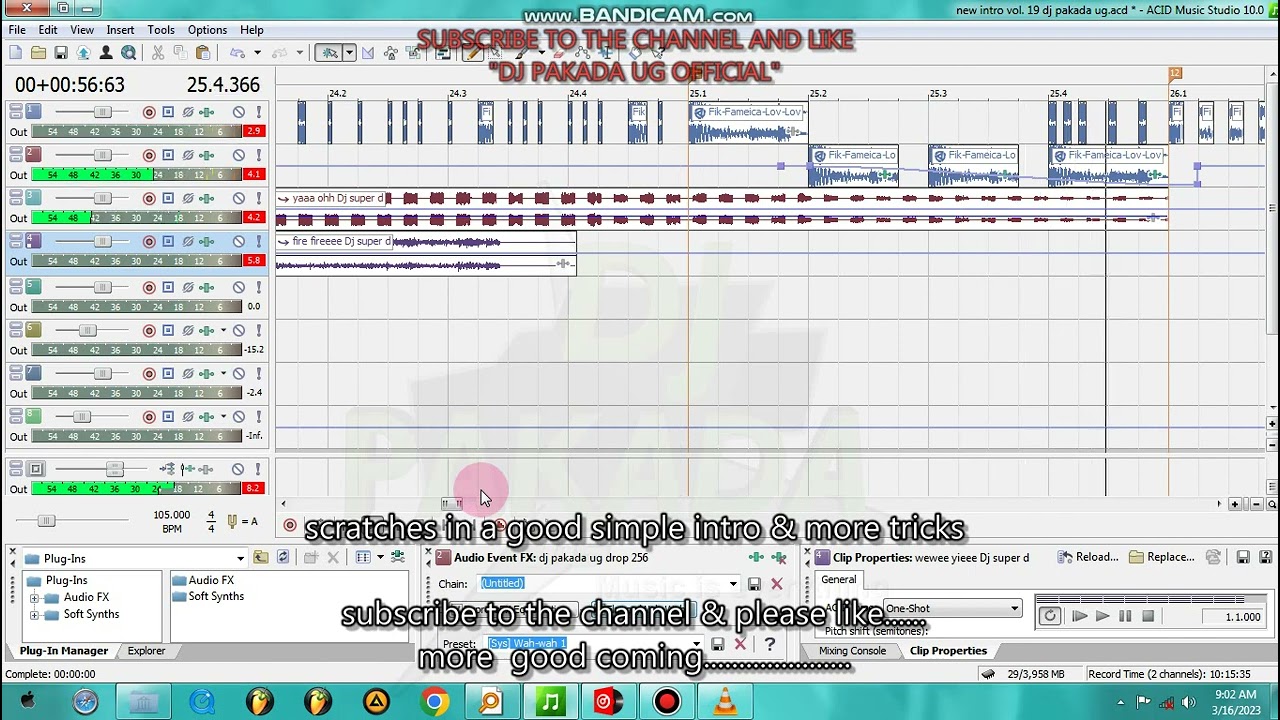Screen dimensions: 1280x720
Task: Click the 105.000 BPM tempo value
Action: point(171,515)
